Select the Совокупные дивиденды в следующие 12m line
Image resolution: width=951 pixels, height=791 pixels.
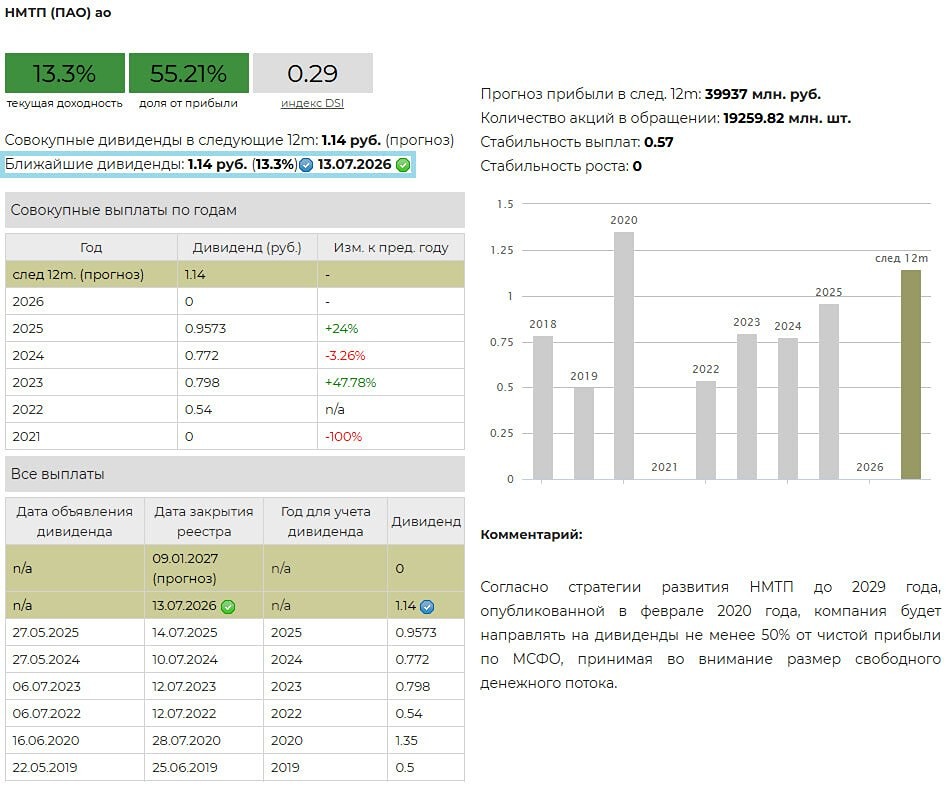229,140
